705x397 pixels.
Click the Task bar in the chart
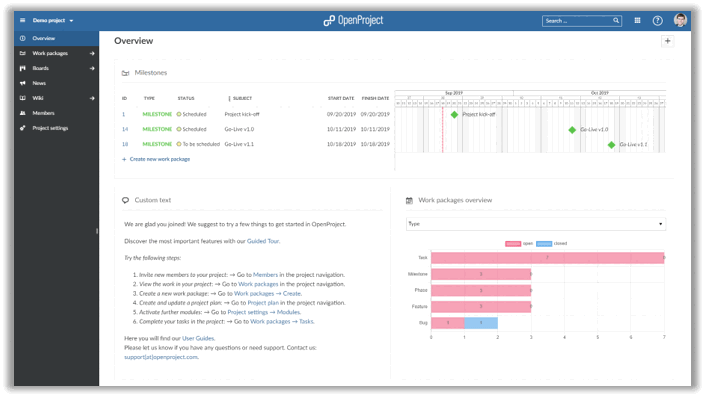pyautogui.click(x=547, y=258)
